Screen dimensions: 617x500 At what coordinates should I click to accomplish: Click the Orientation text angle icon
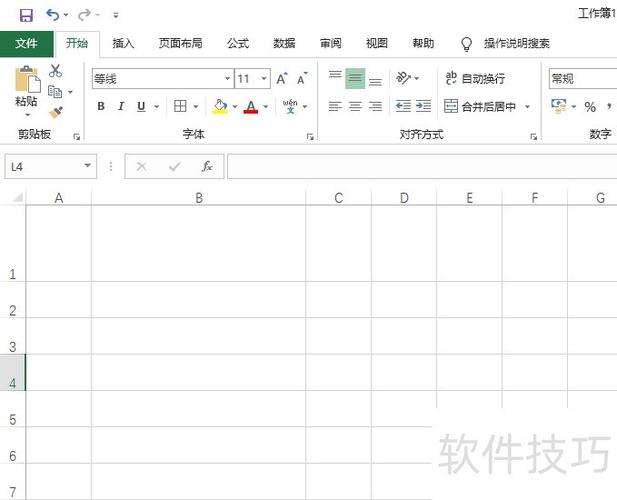pyautogui.click(x=403, y=78)
